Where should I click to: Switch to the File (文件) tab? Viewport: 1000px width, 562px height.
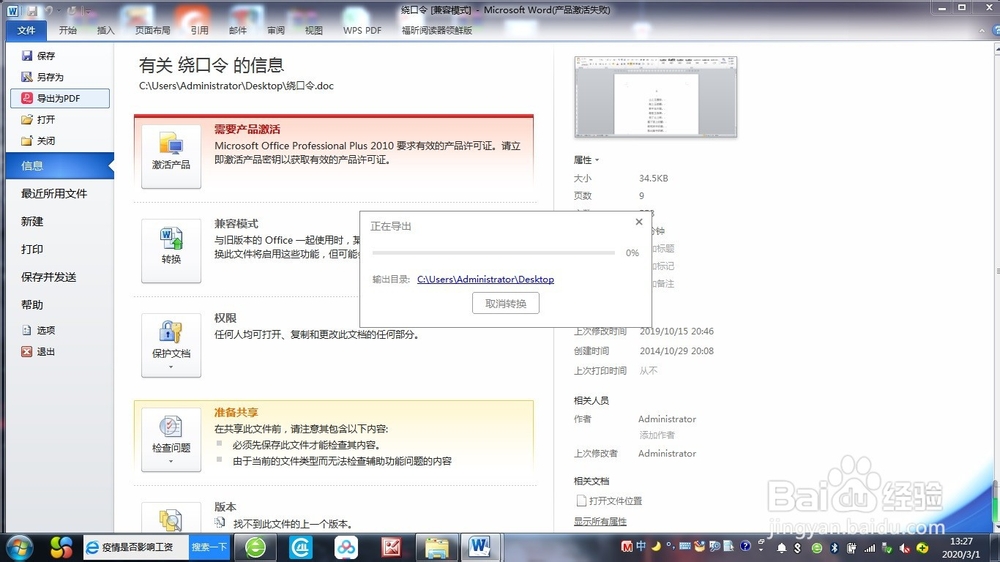click(26, 30)
